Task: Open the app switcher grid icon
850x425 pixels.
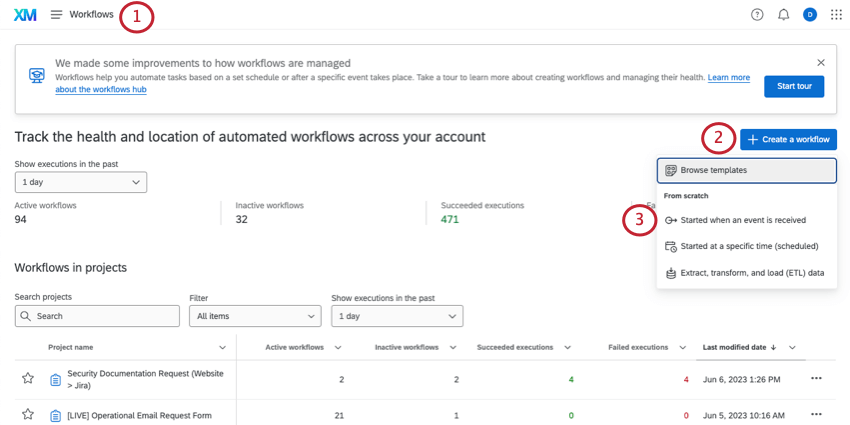Action: coord(836,15)
